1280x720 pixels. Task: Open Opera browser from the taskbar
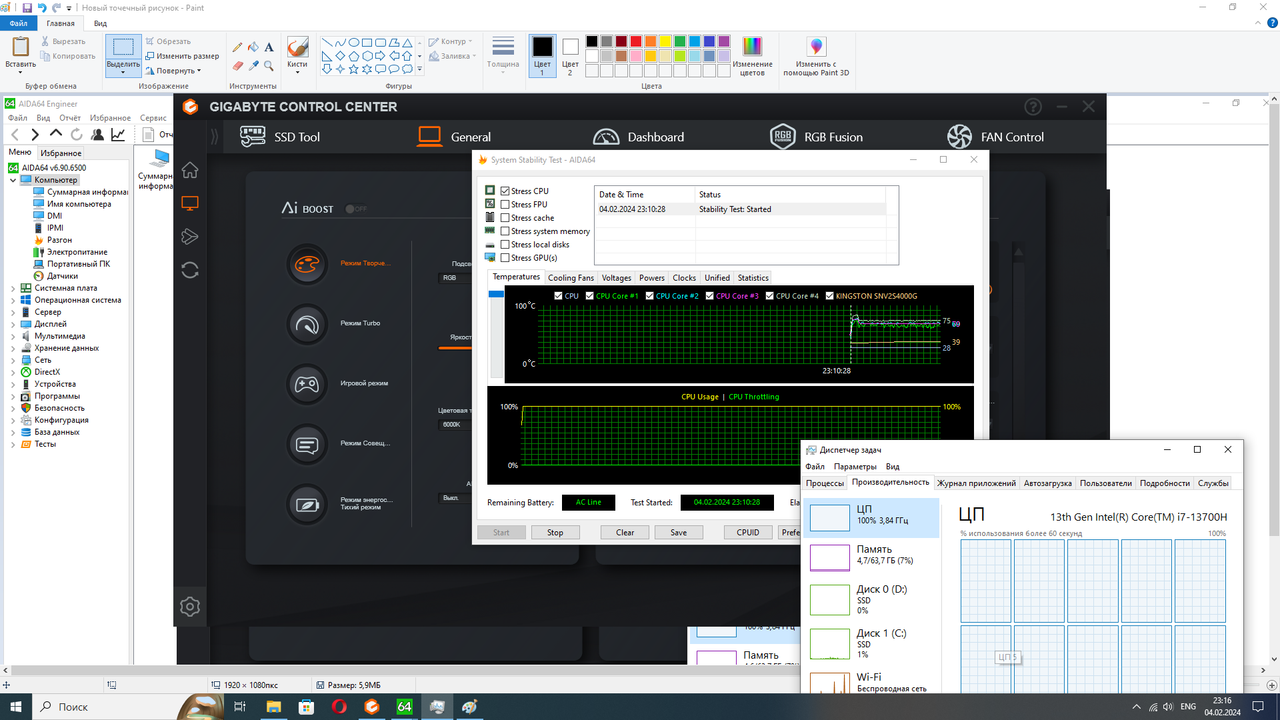tap(339, 706)
